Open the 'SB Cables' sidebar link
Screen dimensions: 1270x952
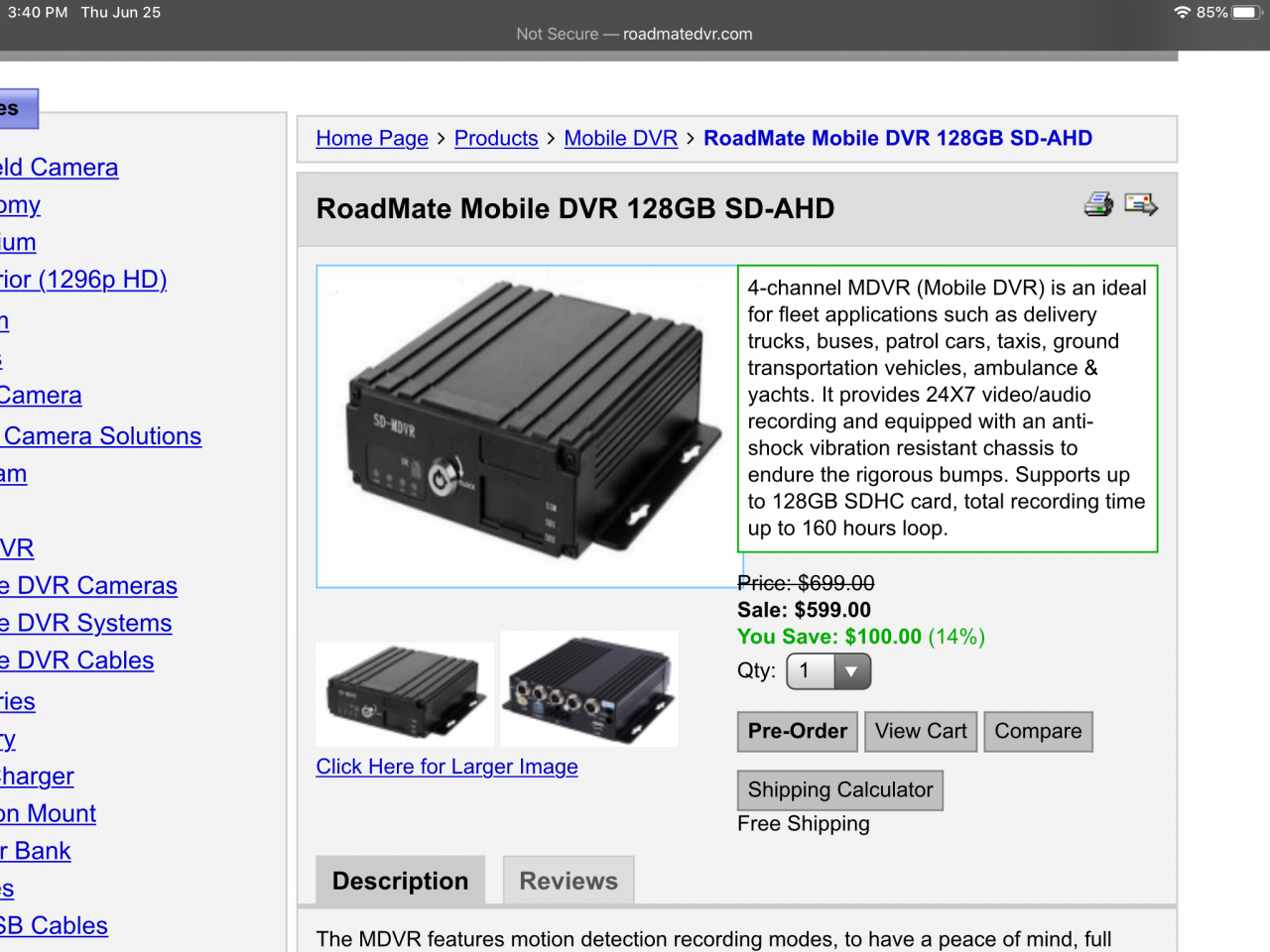[x=54, y=926]
